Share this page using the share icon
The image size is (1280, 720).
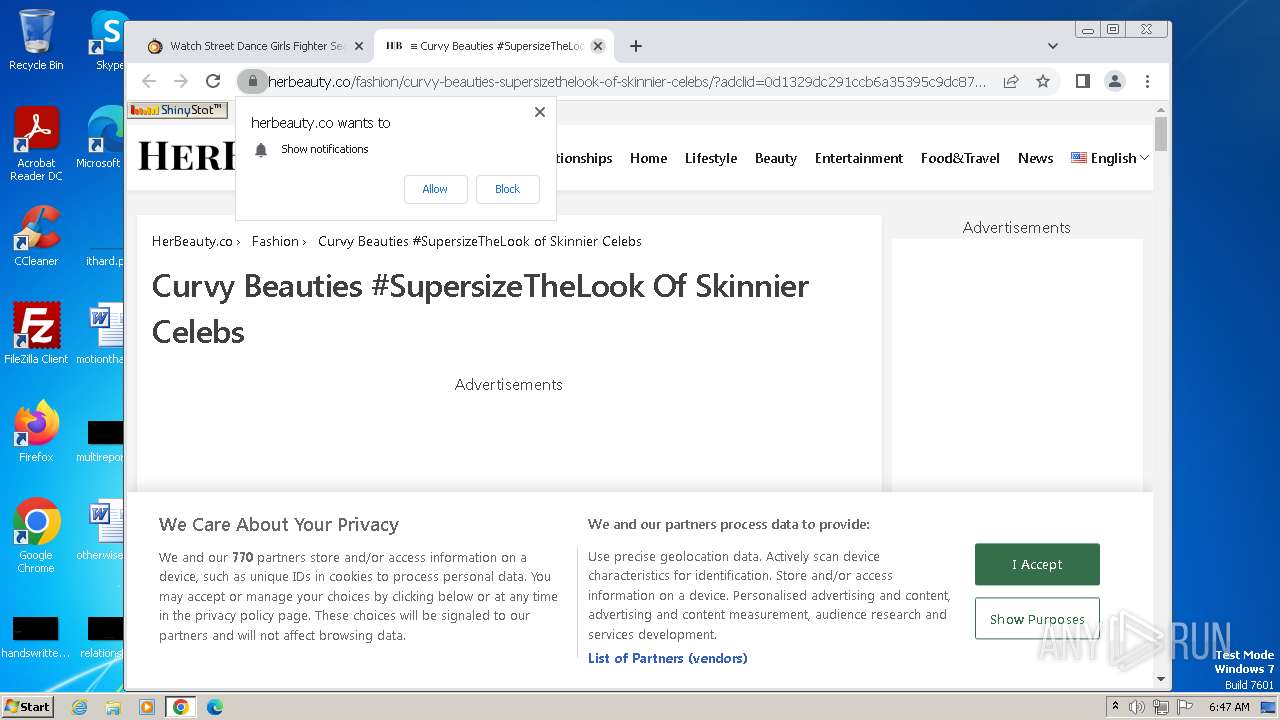coord(1011,81)
